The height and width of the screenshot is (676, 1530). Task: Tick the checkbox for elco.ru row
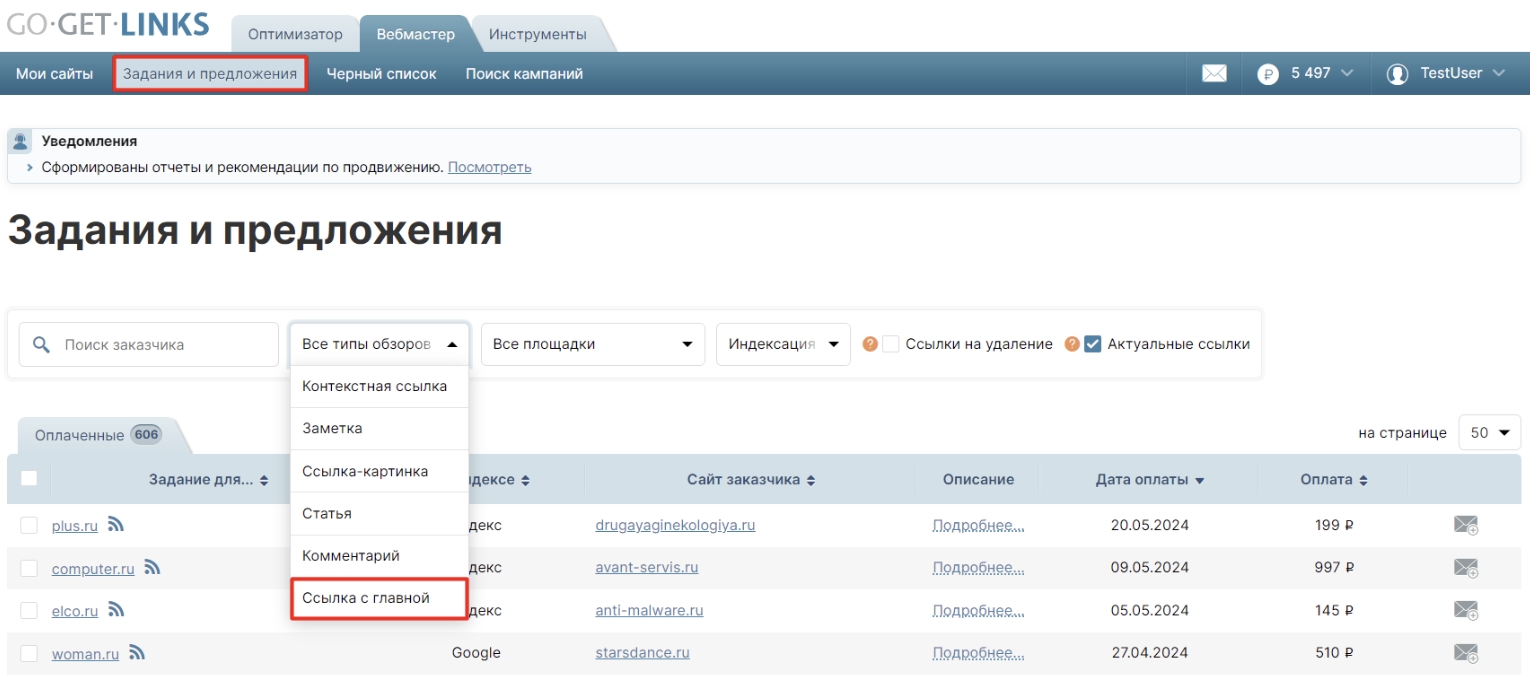(x=29, y=610)
